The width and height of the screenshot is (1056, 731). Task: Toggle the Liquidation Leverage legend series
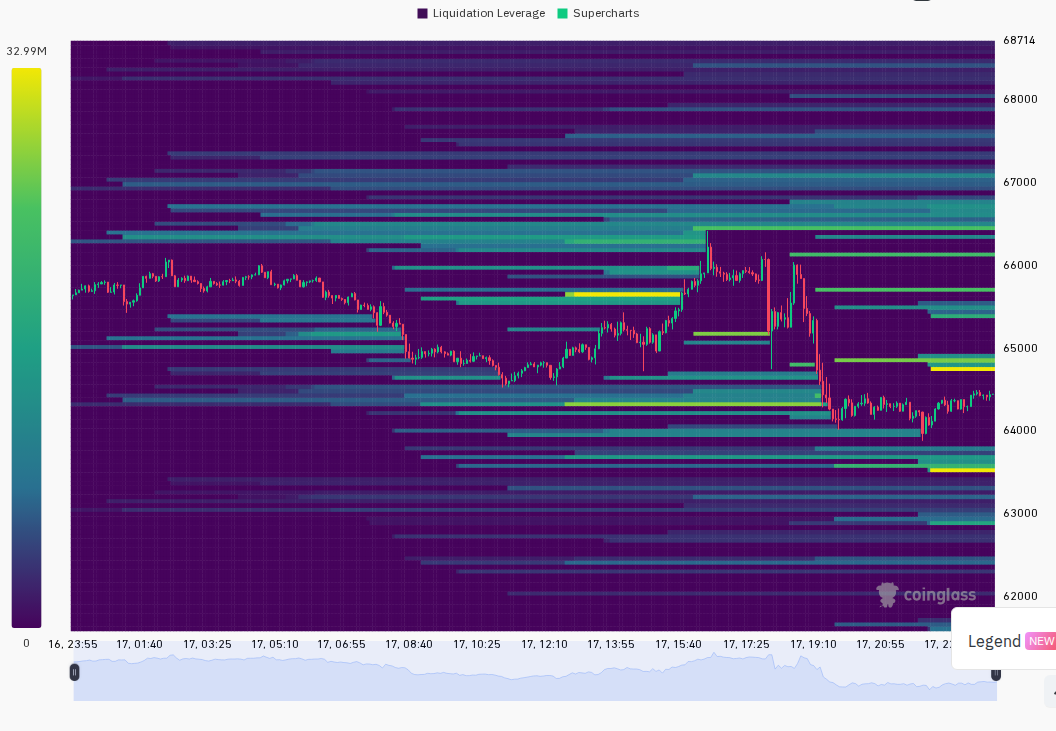tap(482, 13)
